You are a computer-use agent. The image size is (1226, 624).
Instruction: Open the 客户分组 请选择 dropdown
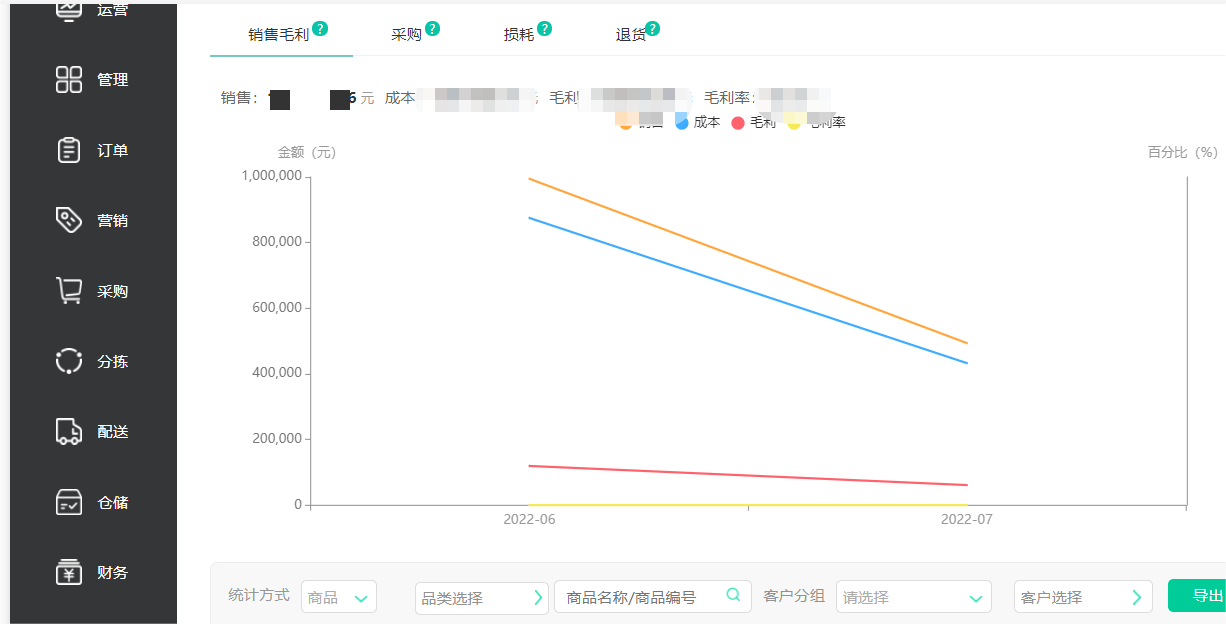[x=913, y=594]
